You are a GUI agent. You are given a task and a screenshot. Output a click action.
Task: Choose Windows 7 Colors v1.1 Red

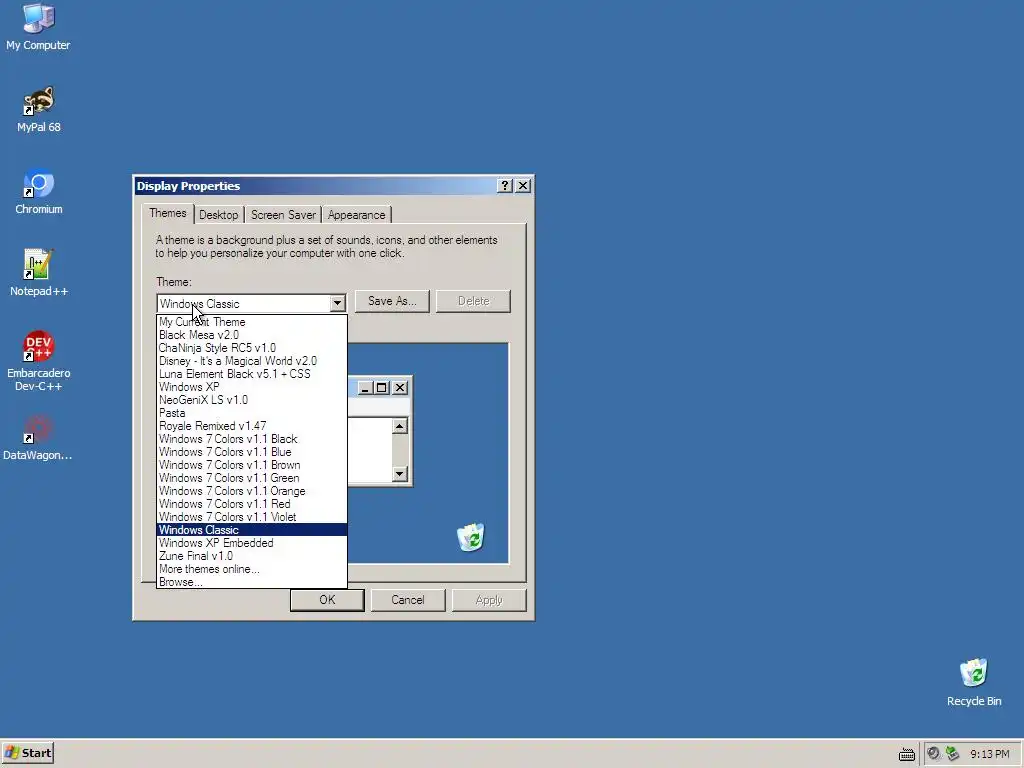252,504
